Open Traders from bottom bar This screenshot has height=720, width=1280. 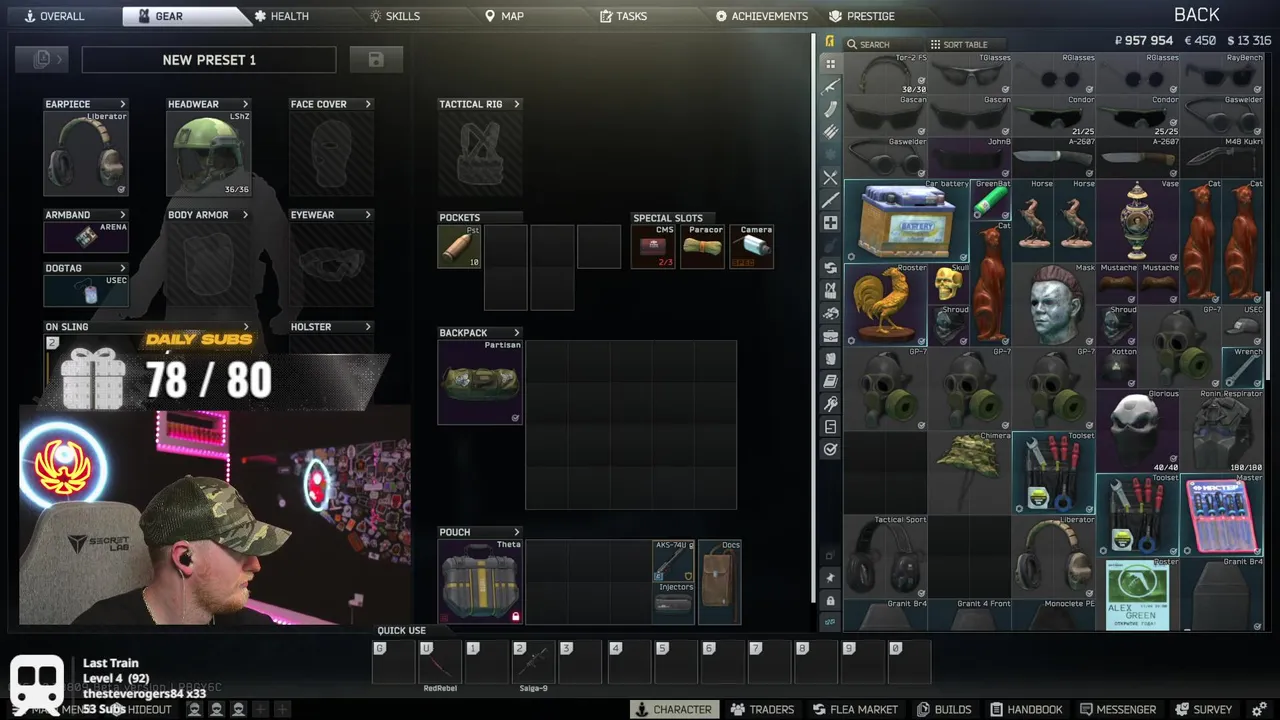pos(762,710)
